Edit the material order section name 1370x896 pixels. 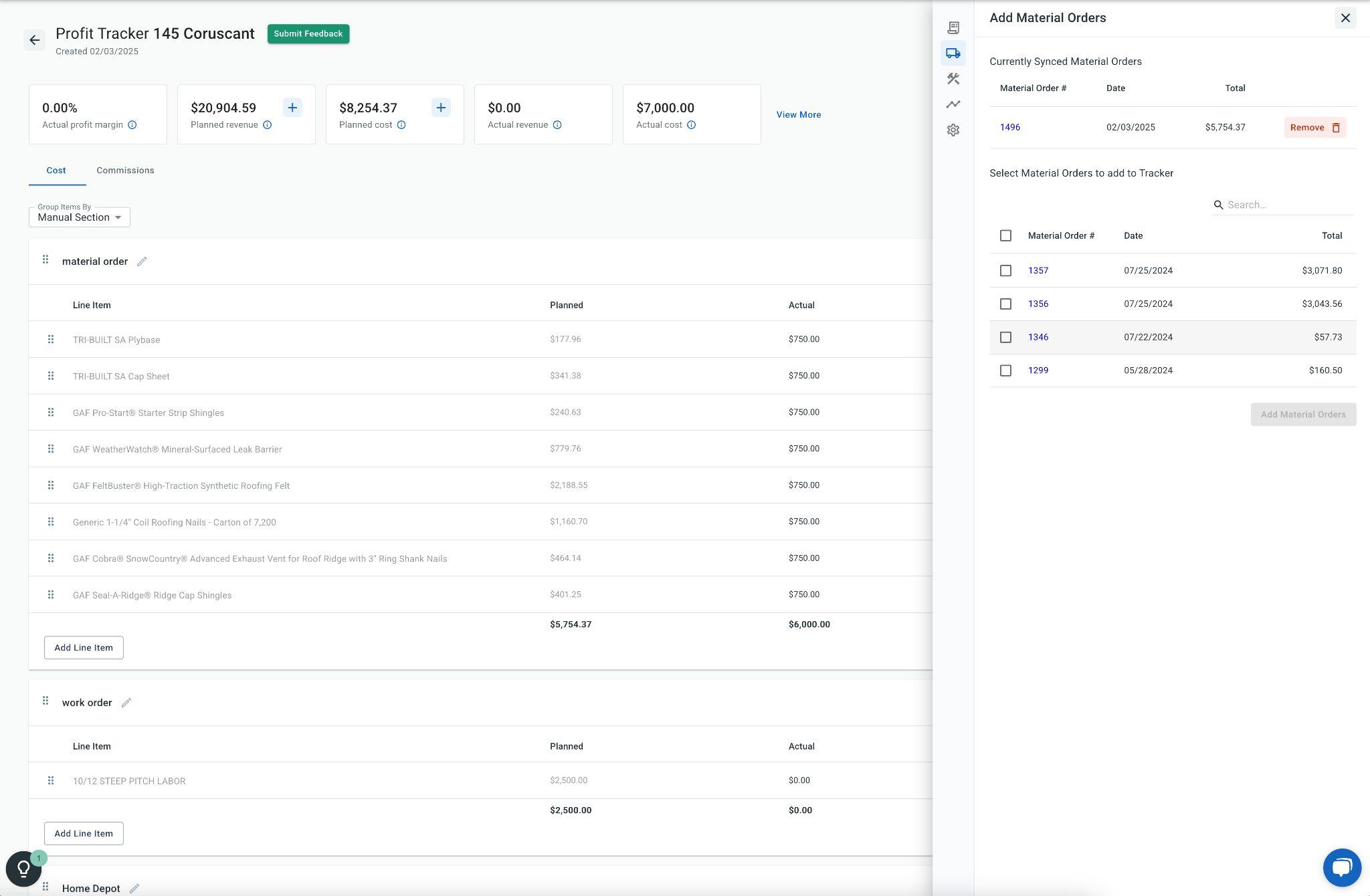coord(142,261)
